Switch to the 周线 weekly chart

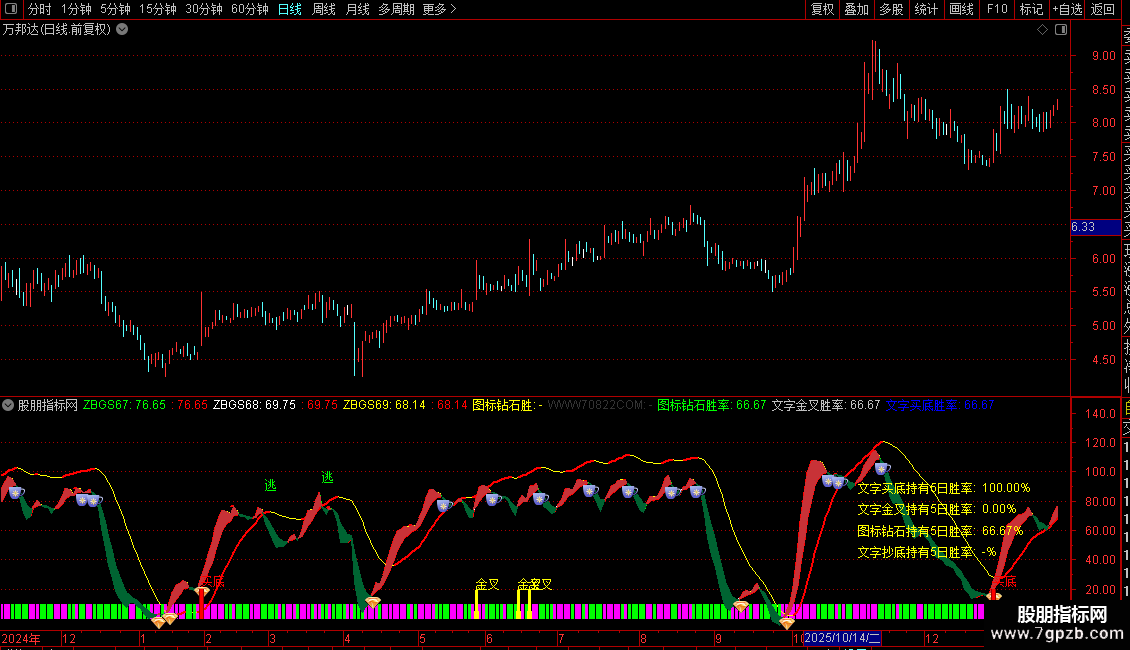[324, 9]
